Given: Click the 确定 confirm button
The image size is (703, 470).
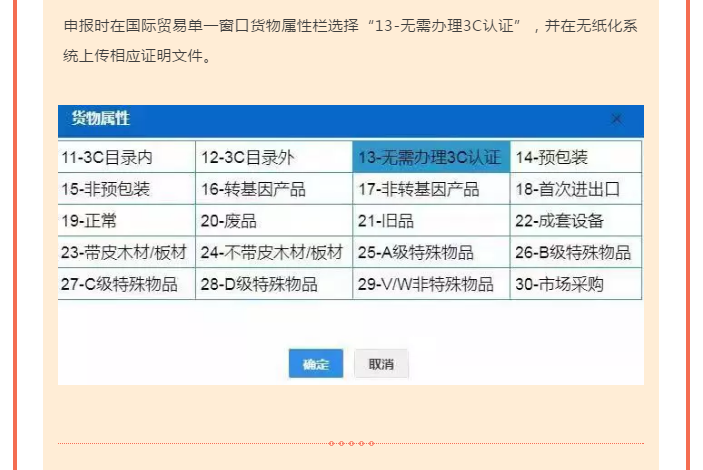Looking at the screenshot, I should point(316,364).
